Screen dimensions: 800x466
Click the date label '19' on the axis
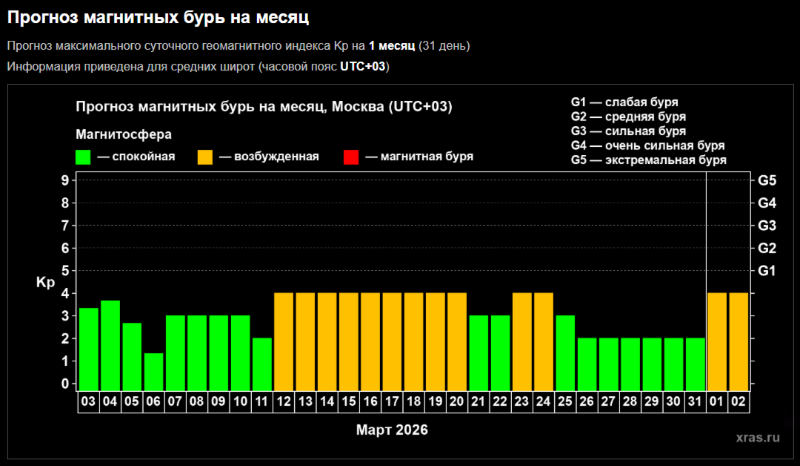coord(435,402)
